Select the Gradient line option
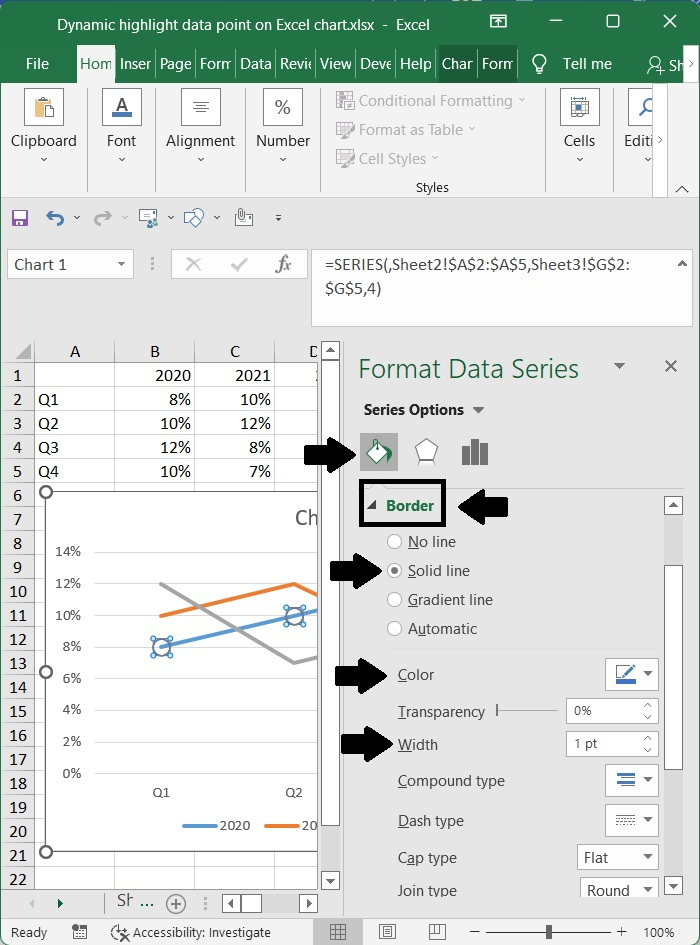Image resolution: width=700 pixels, height=945 pixels. 394,600
